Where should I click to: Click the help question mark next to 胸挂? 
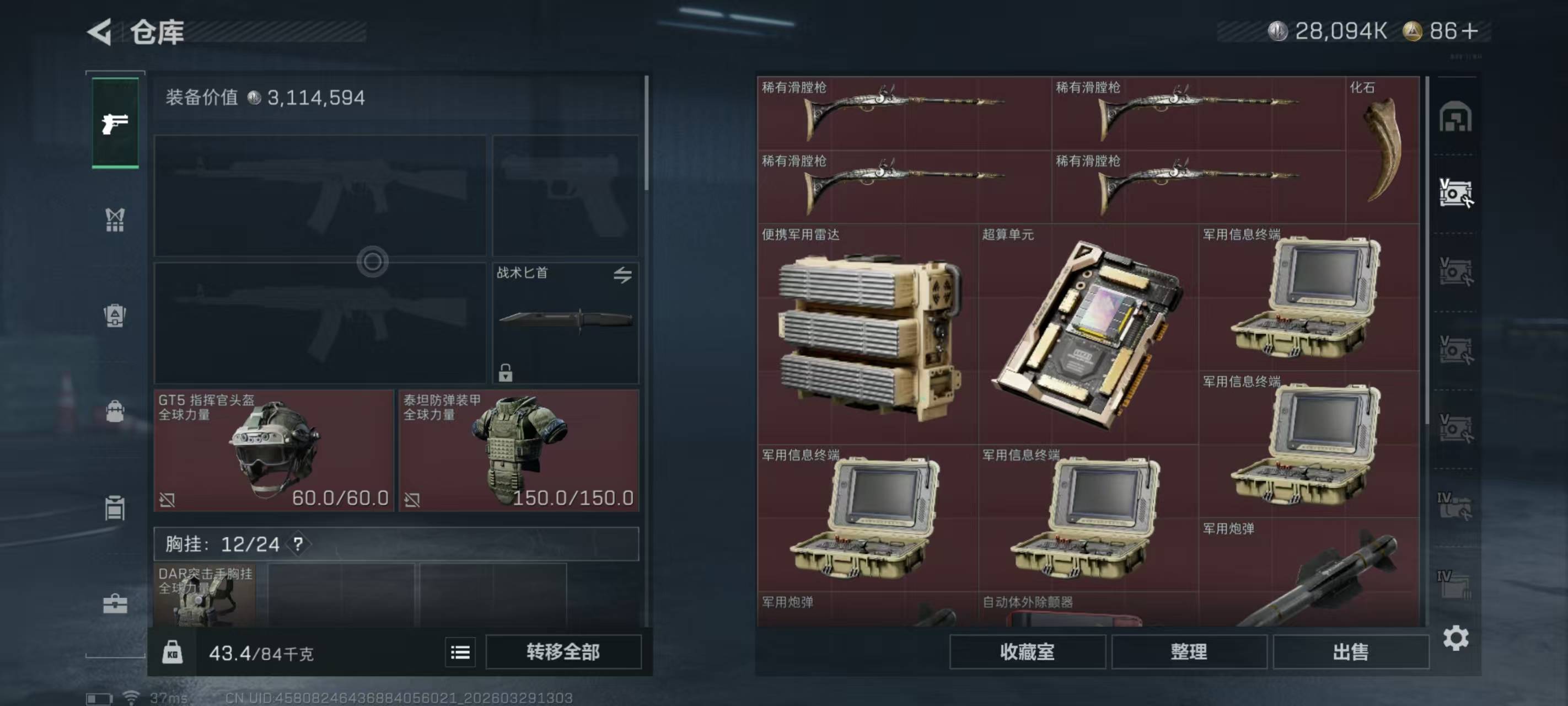pos(298,544)
